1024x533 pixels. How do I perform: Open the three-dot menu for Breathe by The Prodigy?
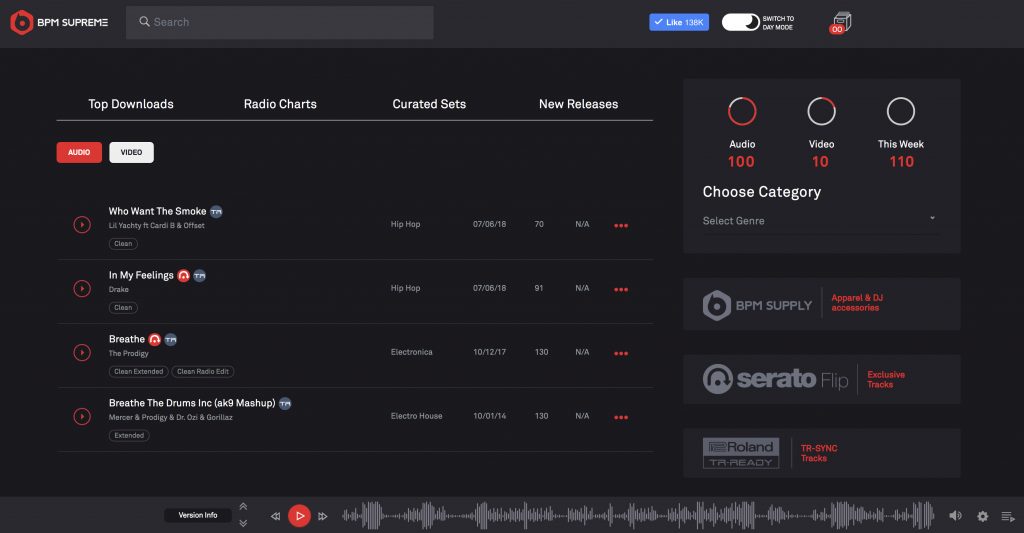pos(621,353)
